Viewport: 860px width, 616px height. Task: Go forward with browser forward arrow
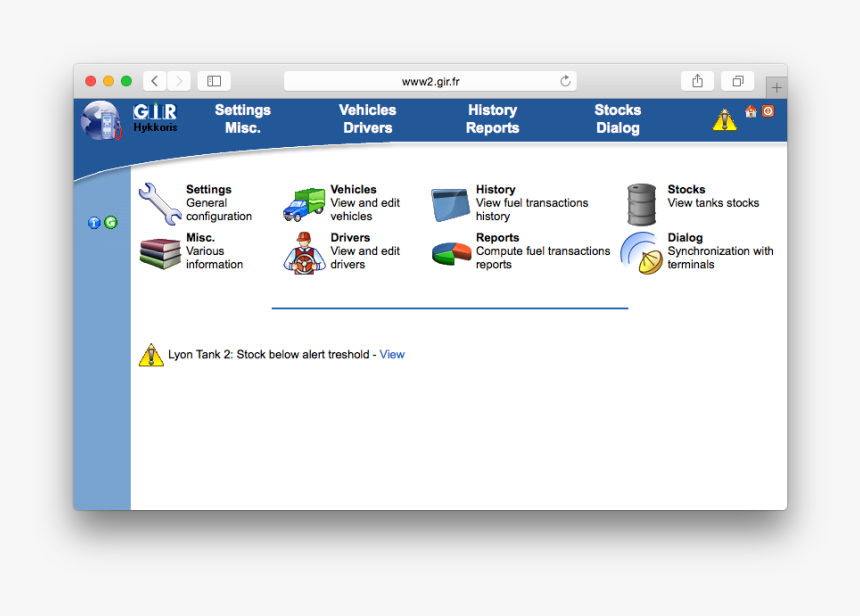point(179,81)
